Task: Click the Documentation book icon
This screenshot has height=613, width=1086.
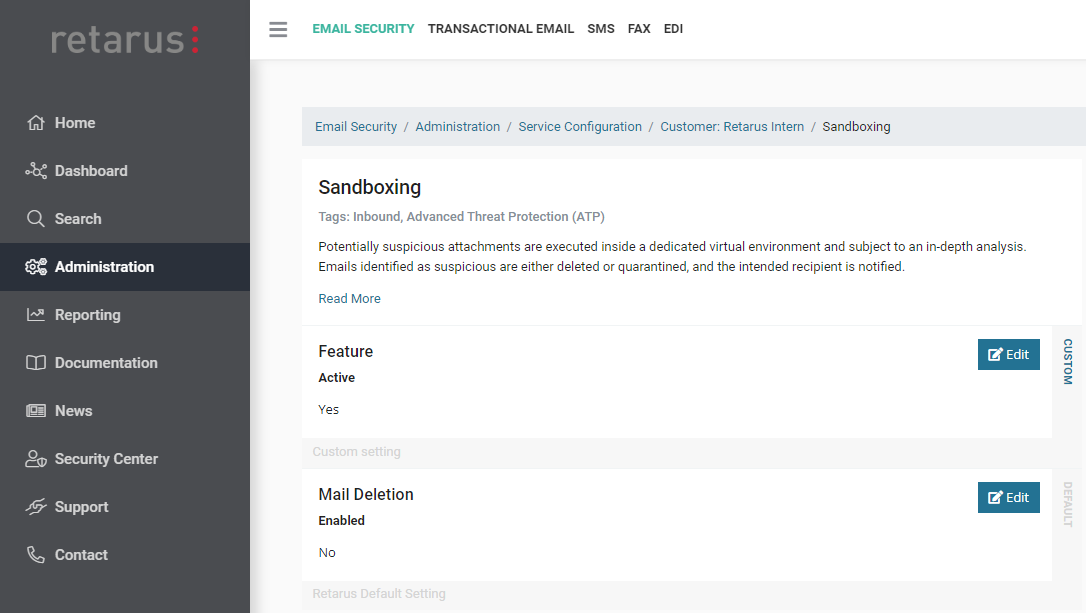Action: [36, 363]
